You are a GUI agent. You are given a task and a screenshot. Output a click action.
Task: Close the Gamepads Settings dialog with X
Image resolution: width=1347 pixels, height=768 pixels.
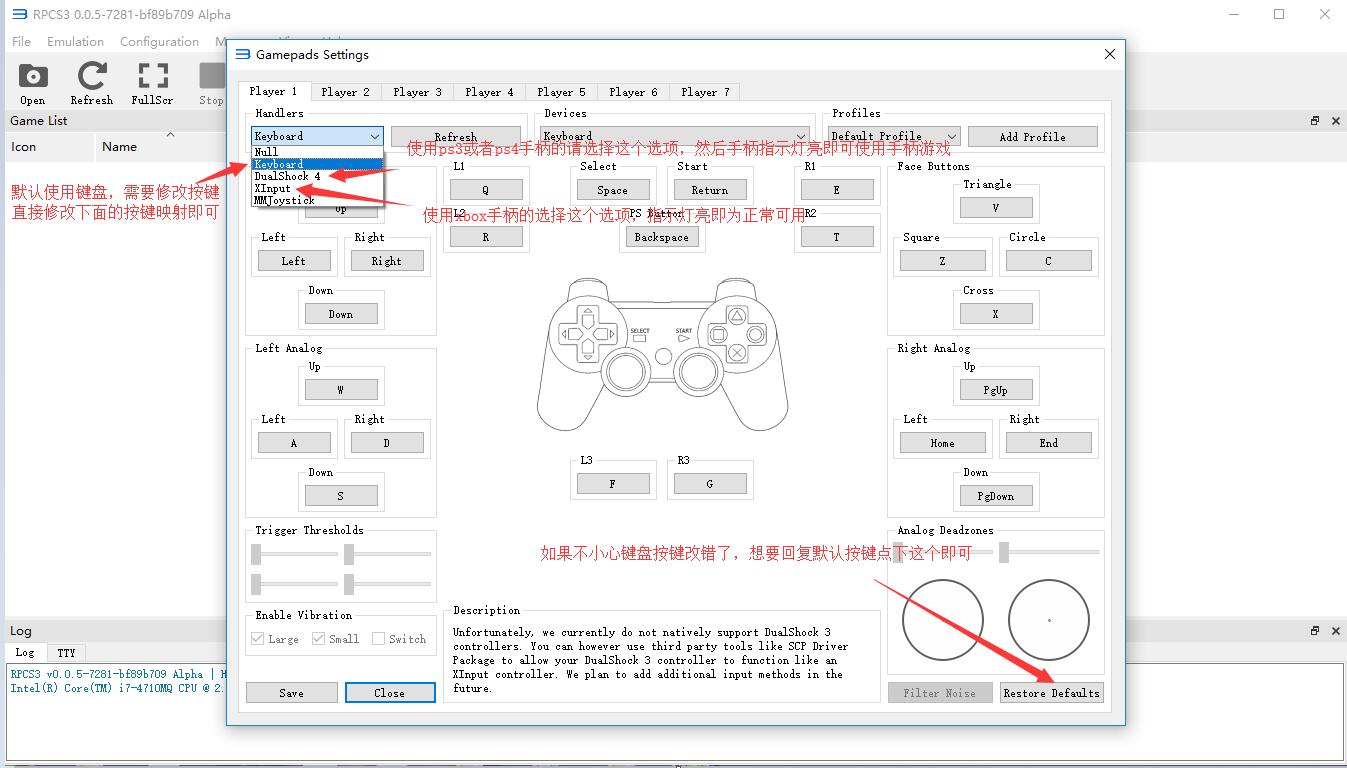1109,54
